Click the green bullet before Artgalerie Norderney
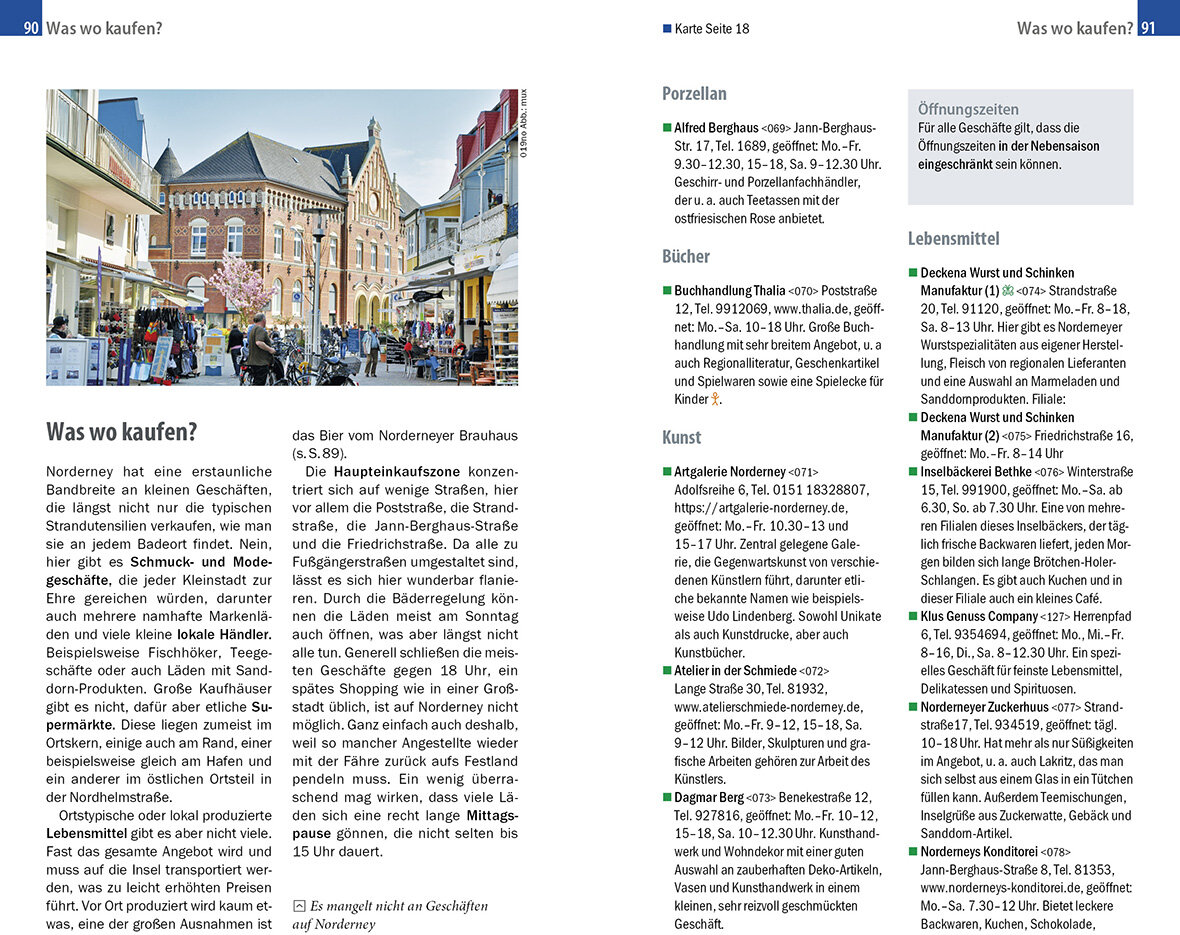The image size is (1180, 935). point(667,472)
